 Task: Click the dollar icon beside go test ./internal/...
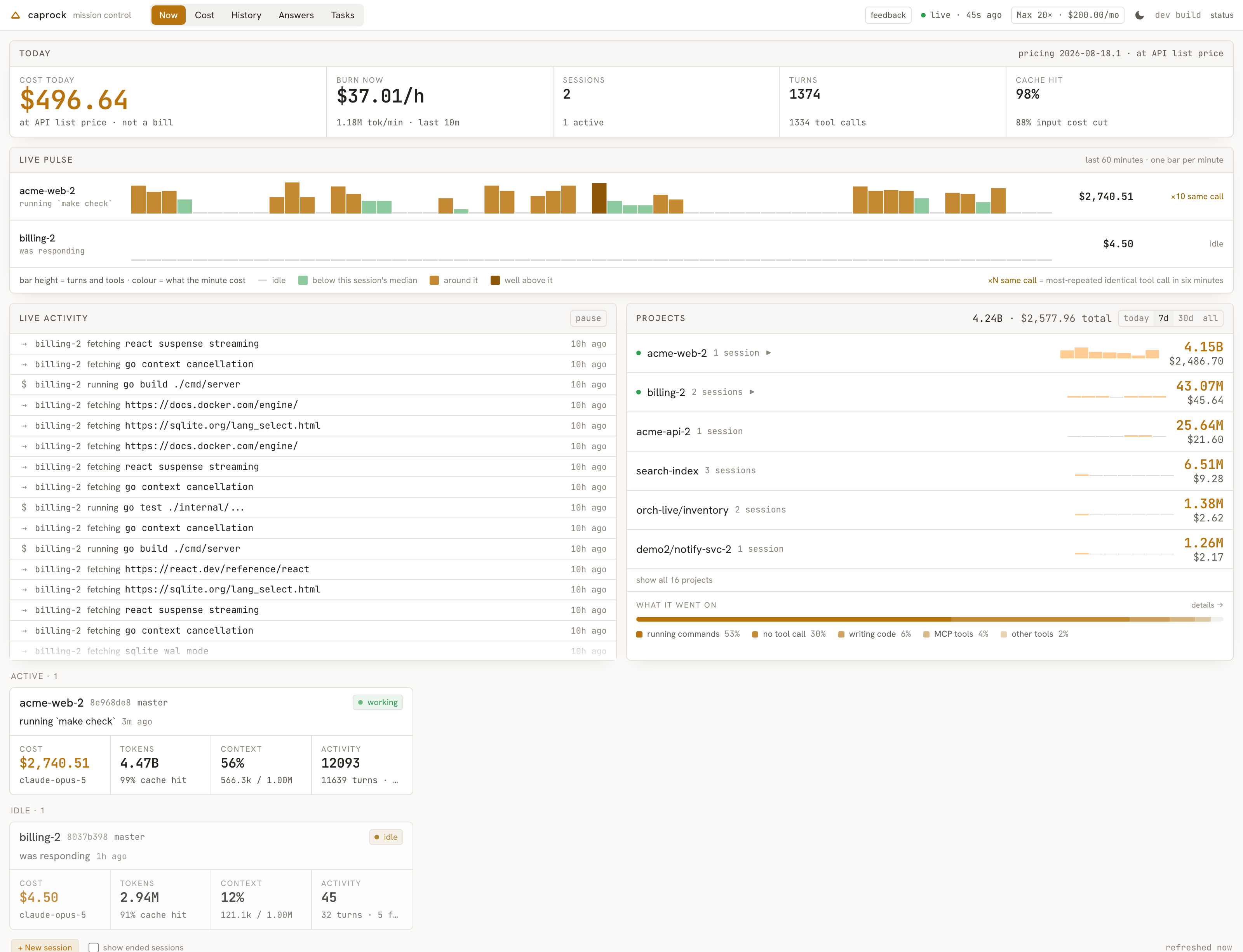click(x=24, y=508)
